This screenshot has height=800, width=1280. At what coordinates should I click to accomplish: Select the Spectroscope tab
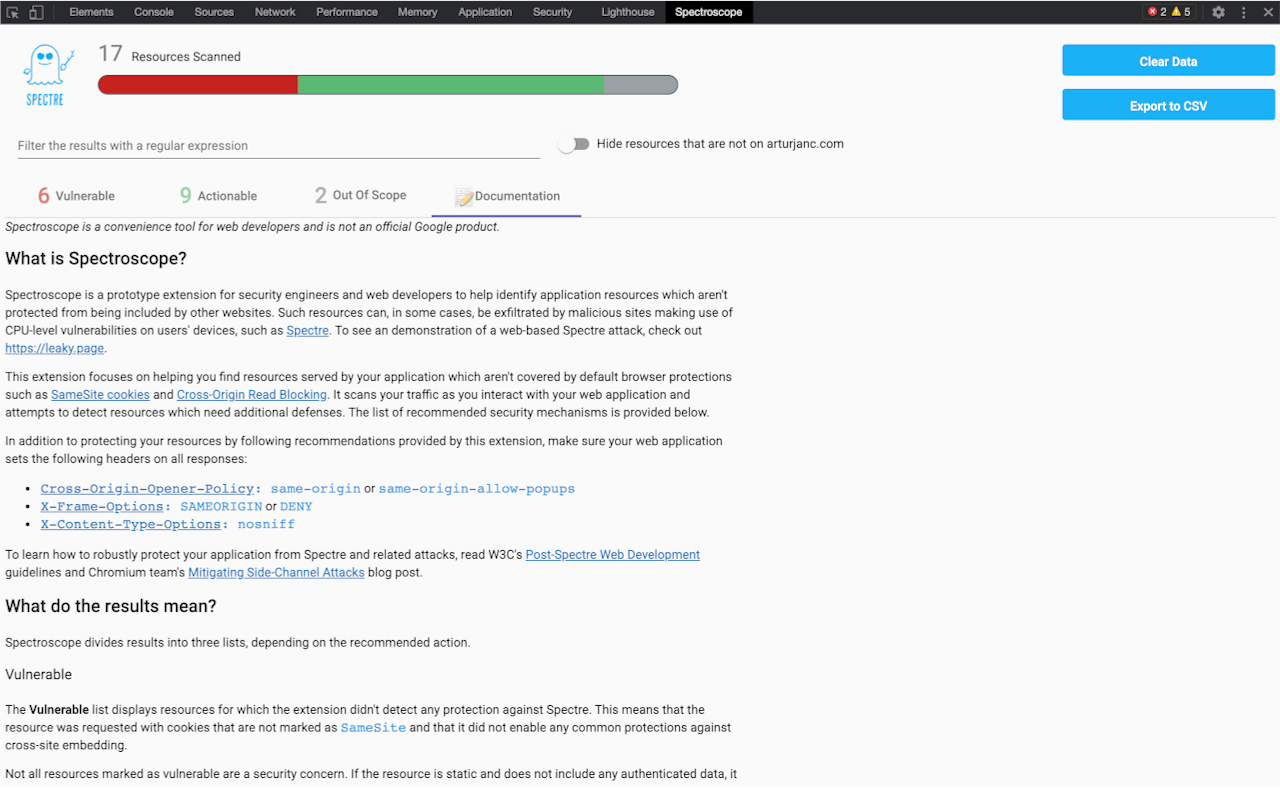tap(708, 12)
